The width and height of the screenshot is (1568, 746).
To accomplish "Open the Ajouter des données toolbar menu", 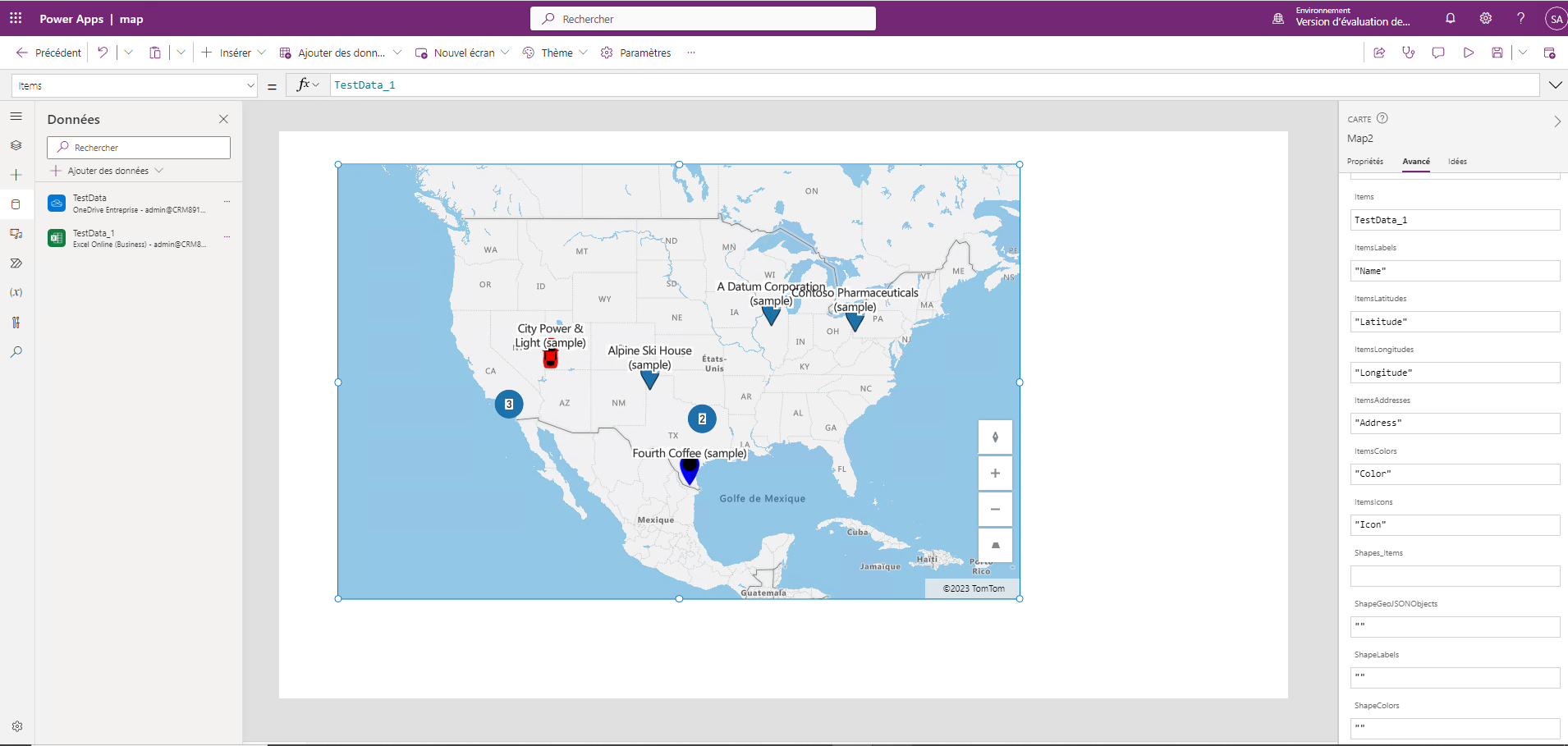I will [340, 53].
